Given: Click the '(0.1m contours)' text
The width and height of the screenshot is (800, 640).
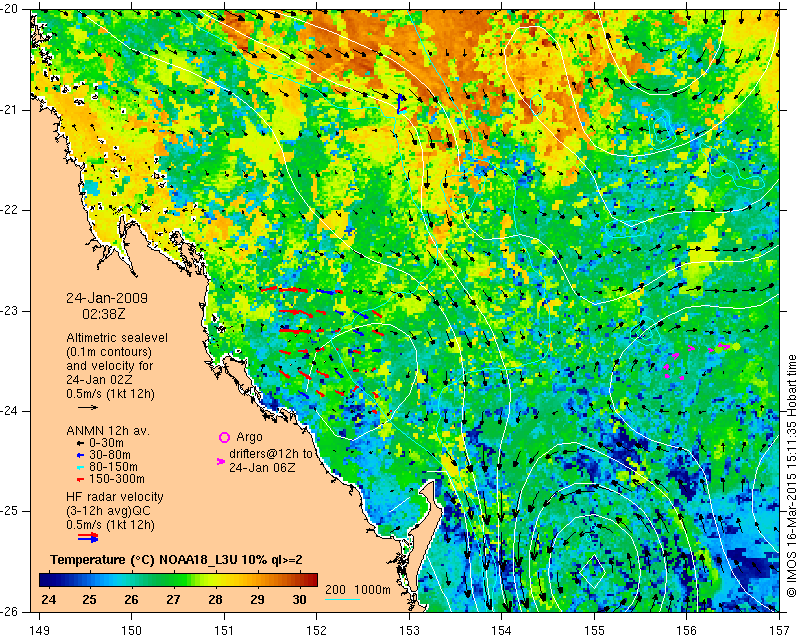Looking at the screenshot, I should [109, 352].
